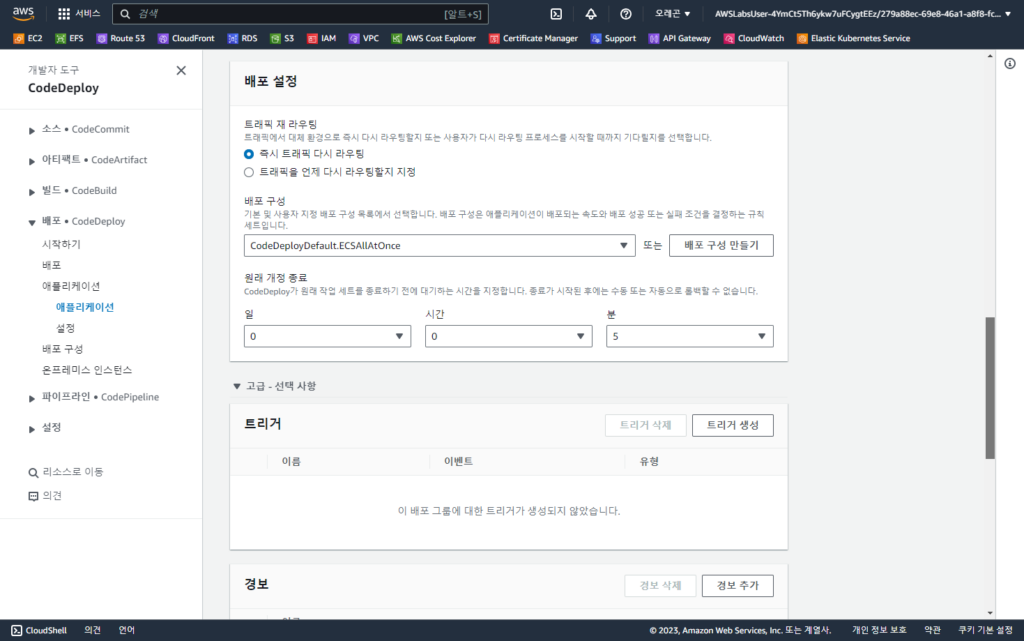
Task: Click the 경보 추가 button
Action: (x=737, y=586)
